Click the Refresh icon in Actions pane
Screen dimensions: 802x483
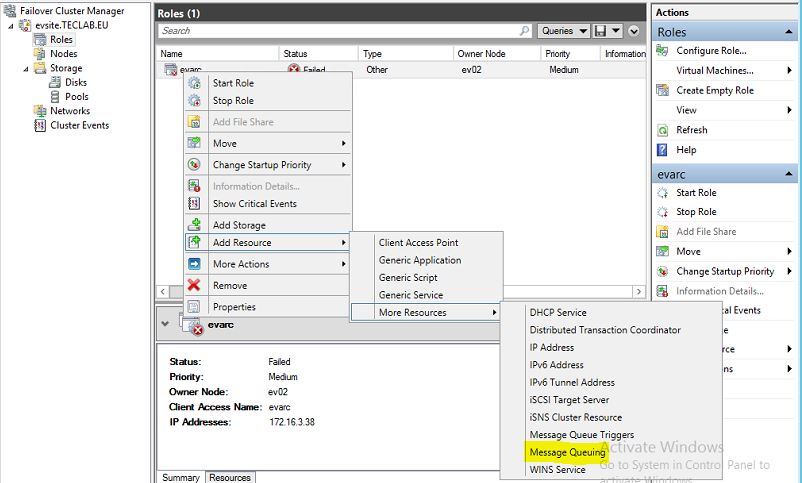click(x=664, y=130)
